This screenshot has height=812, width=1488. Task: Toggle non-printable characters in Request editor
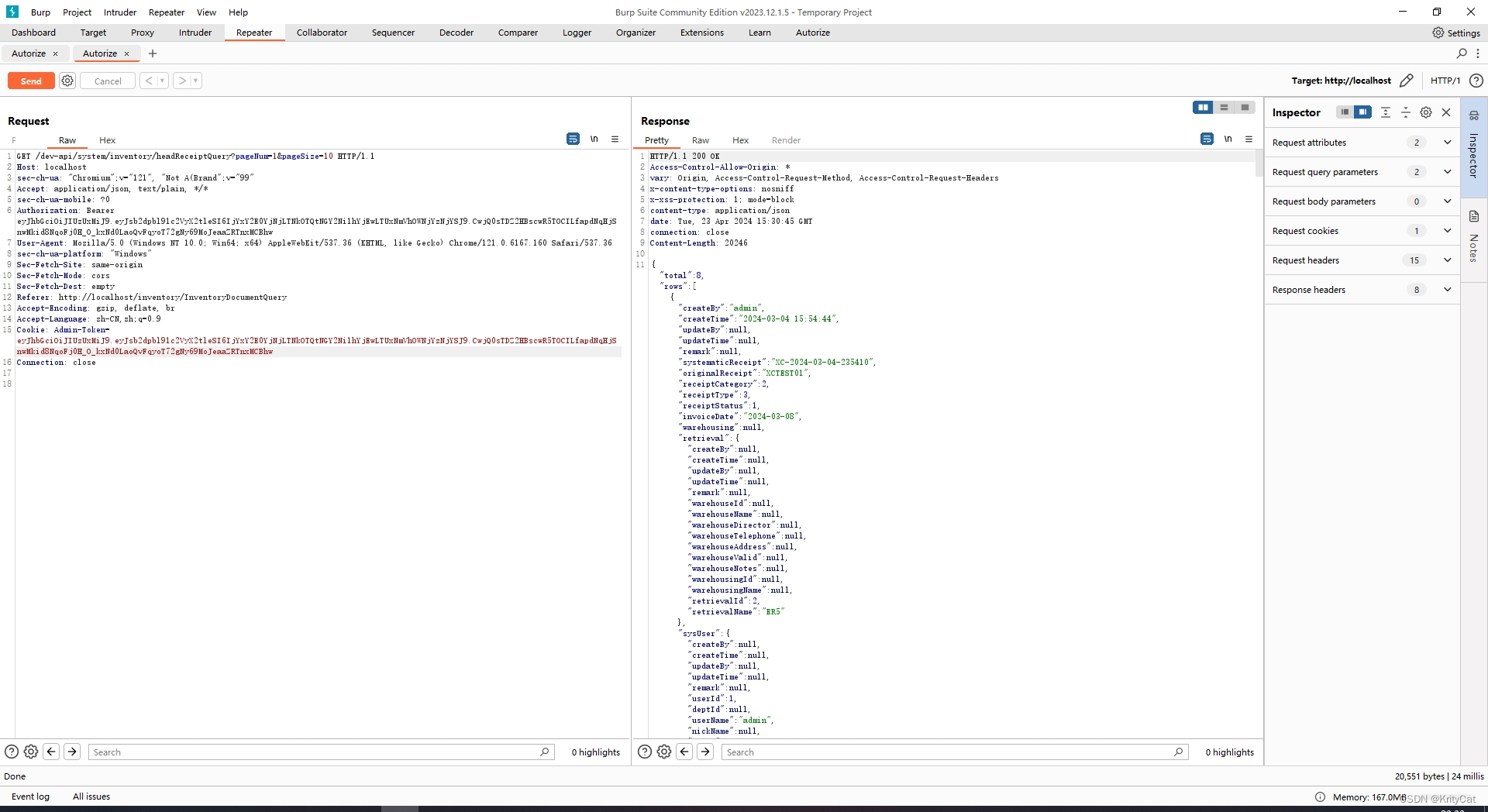(594, 139)
